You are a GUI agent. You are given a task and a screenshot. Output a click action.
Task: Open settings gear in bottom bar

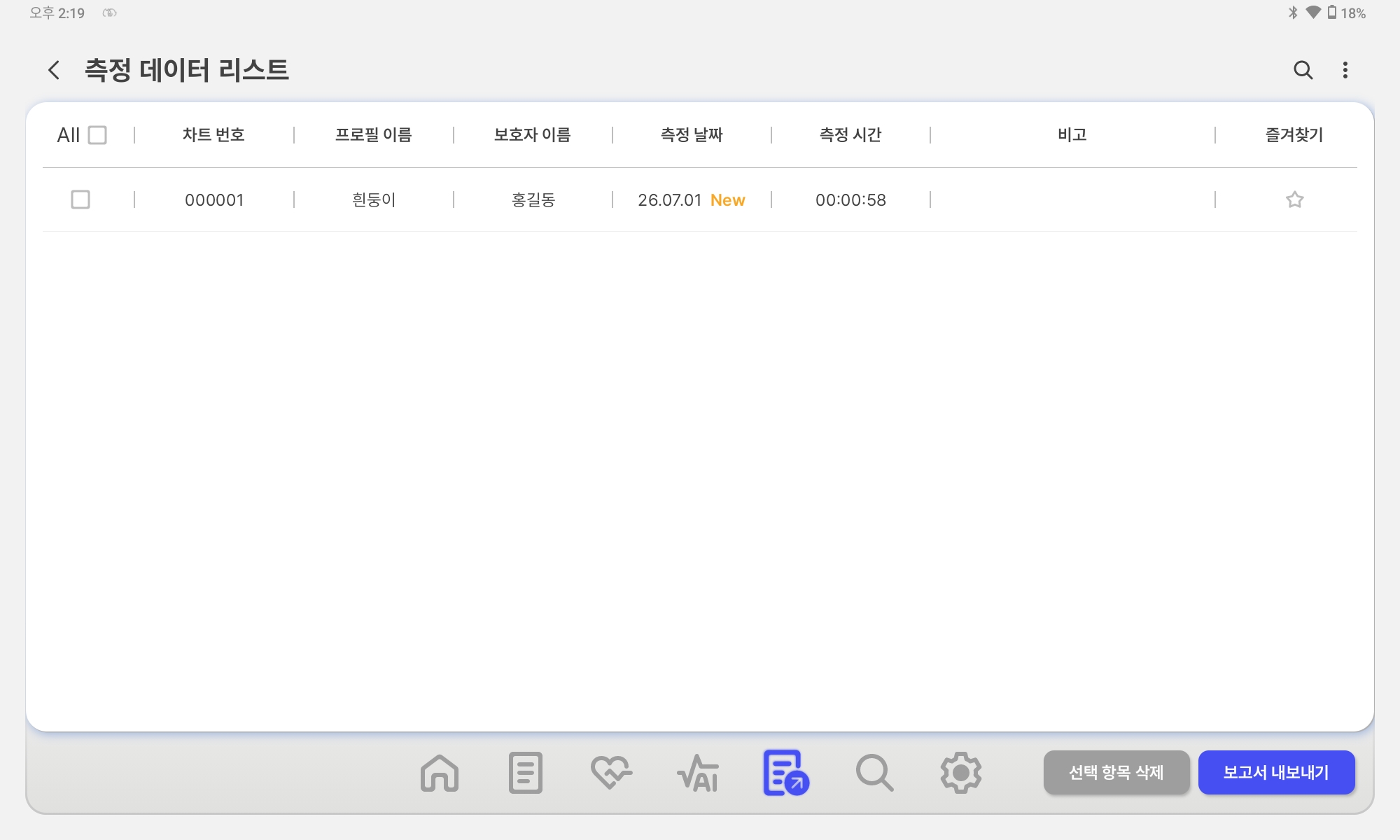point(960,773)
